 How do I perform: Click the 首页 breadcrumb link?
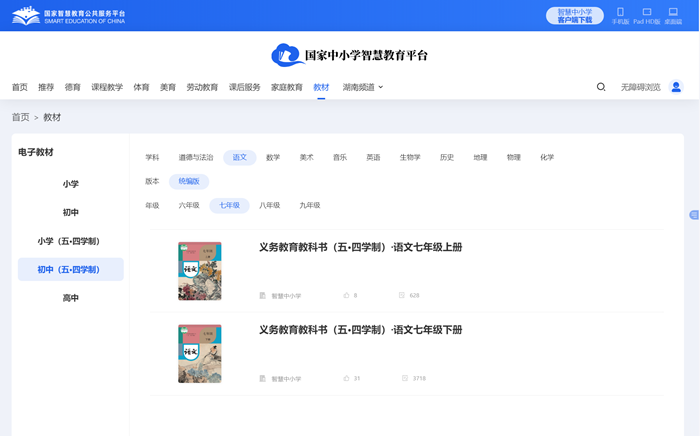(x=21, y=117)
